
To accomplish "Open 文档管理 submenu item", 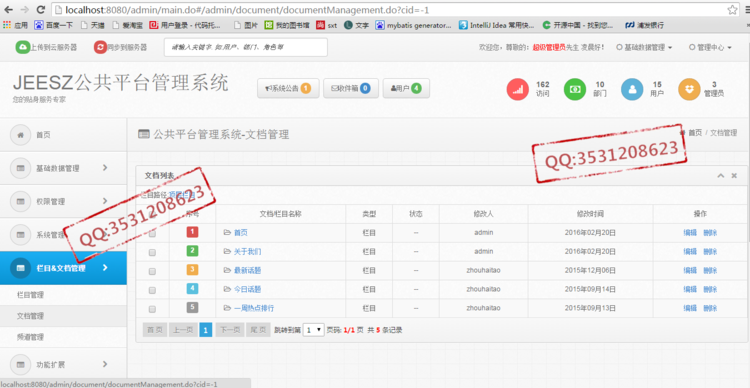I will [63, 316].
